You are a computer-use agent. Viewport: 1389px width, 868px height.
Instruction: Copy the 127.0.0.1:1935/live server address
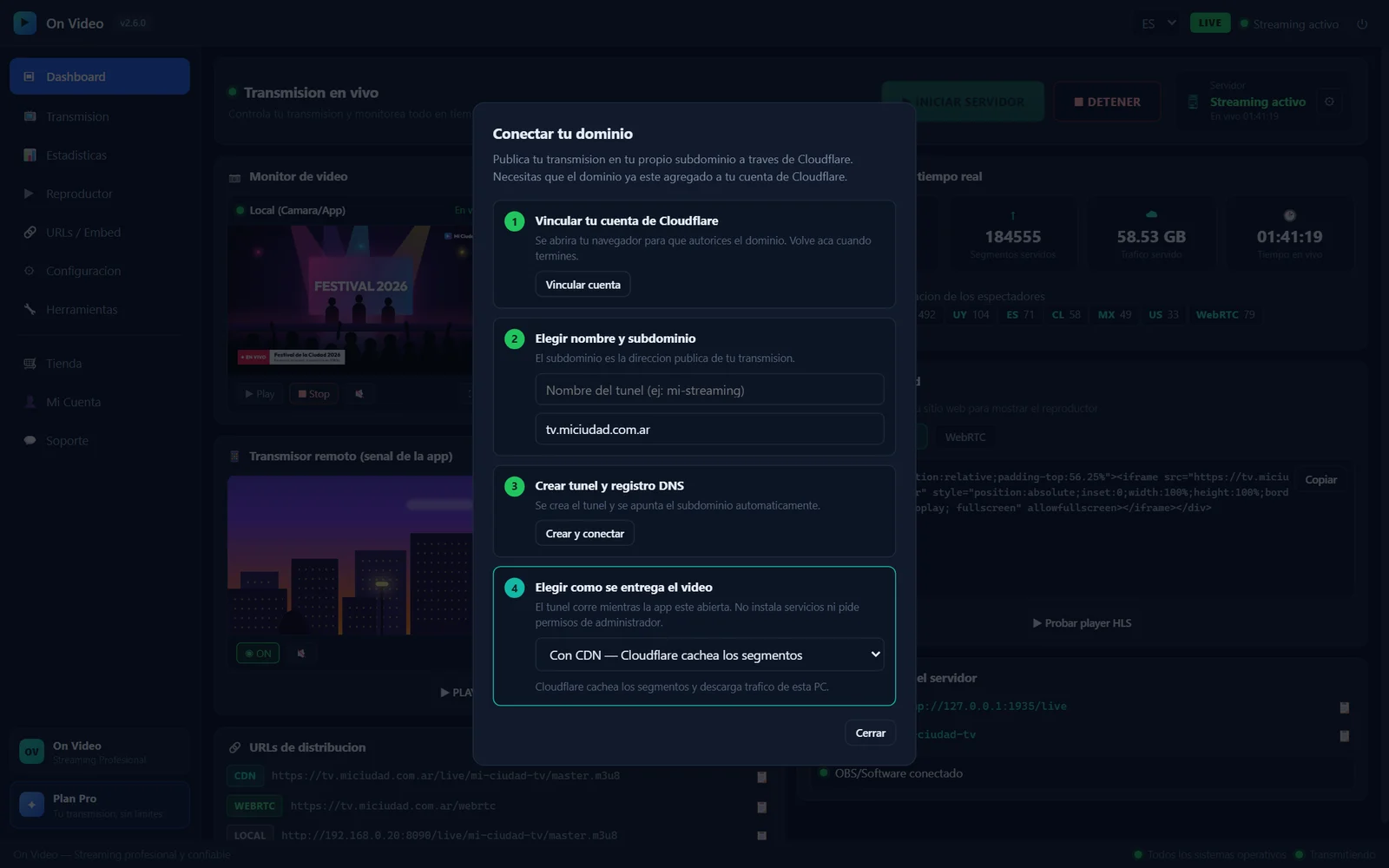(x=1344, y=707)
